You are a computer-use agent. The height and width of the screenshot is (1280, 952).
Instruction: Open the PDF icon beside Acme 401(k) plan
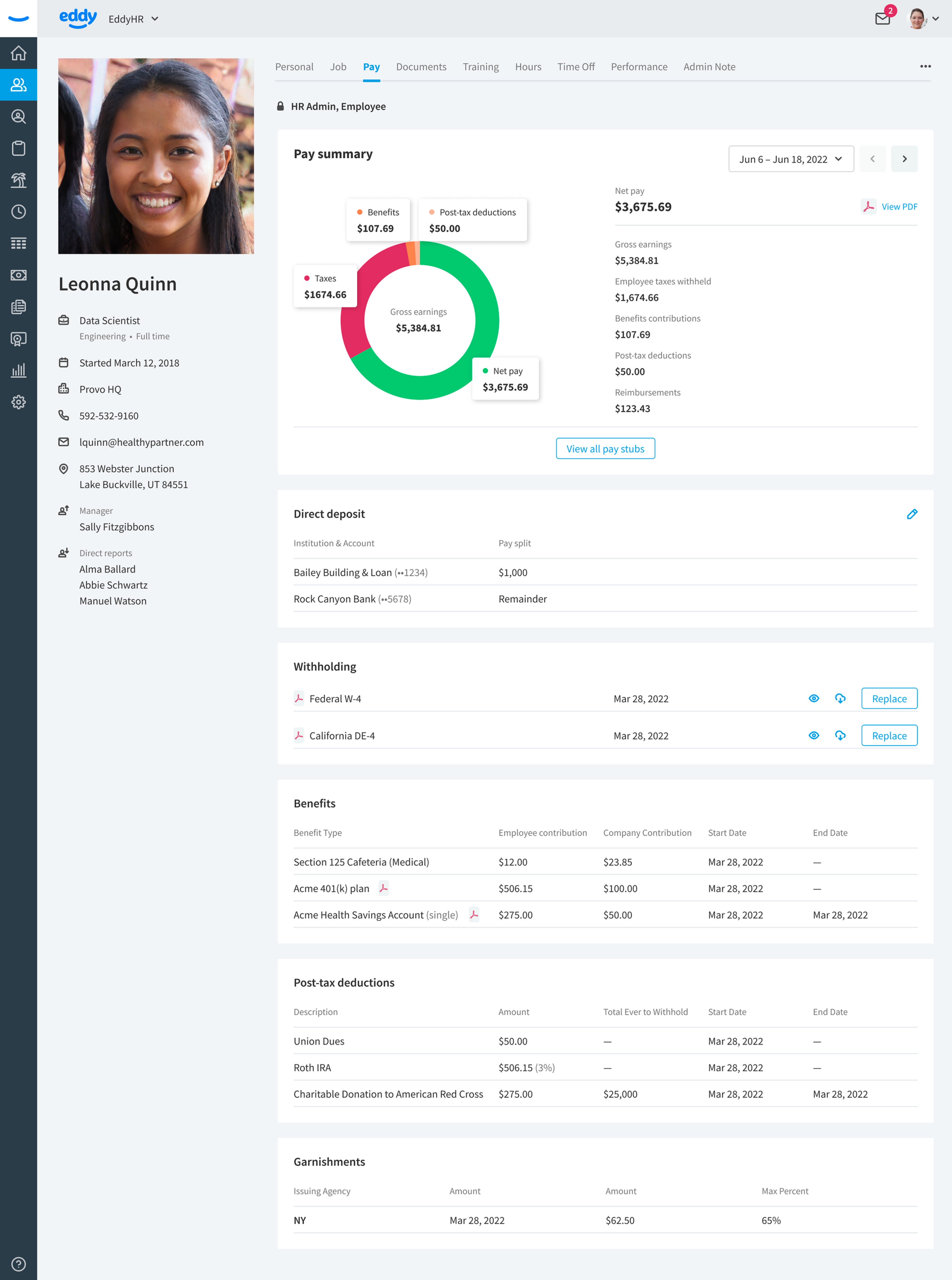(x=383, y=888)
